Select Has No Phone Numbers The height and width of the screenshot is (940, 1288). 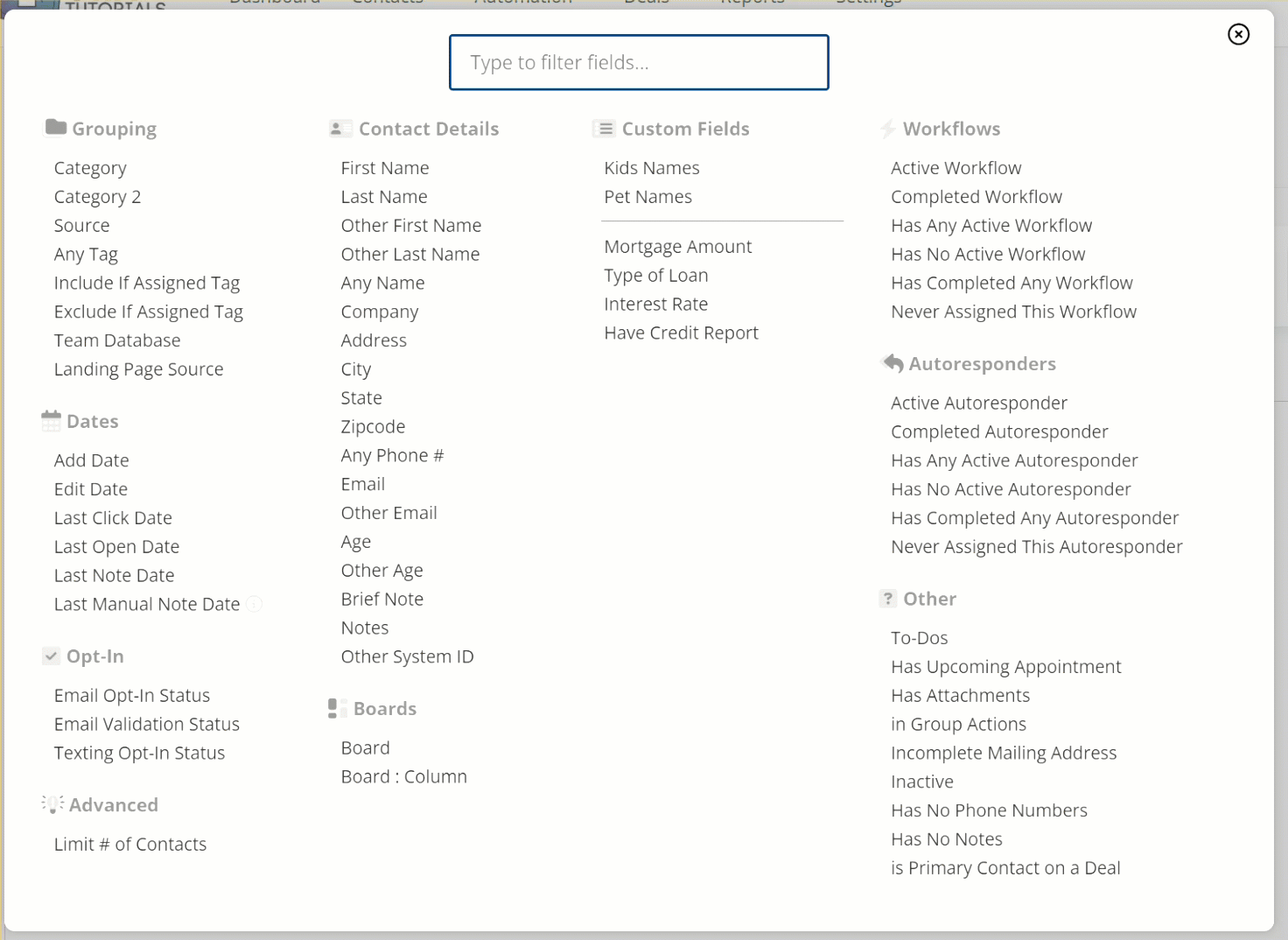tap(990, 810)
